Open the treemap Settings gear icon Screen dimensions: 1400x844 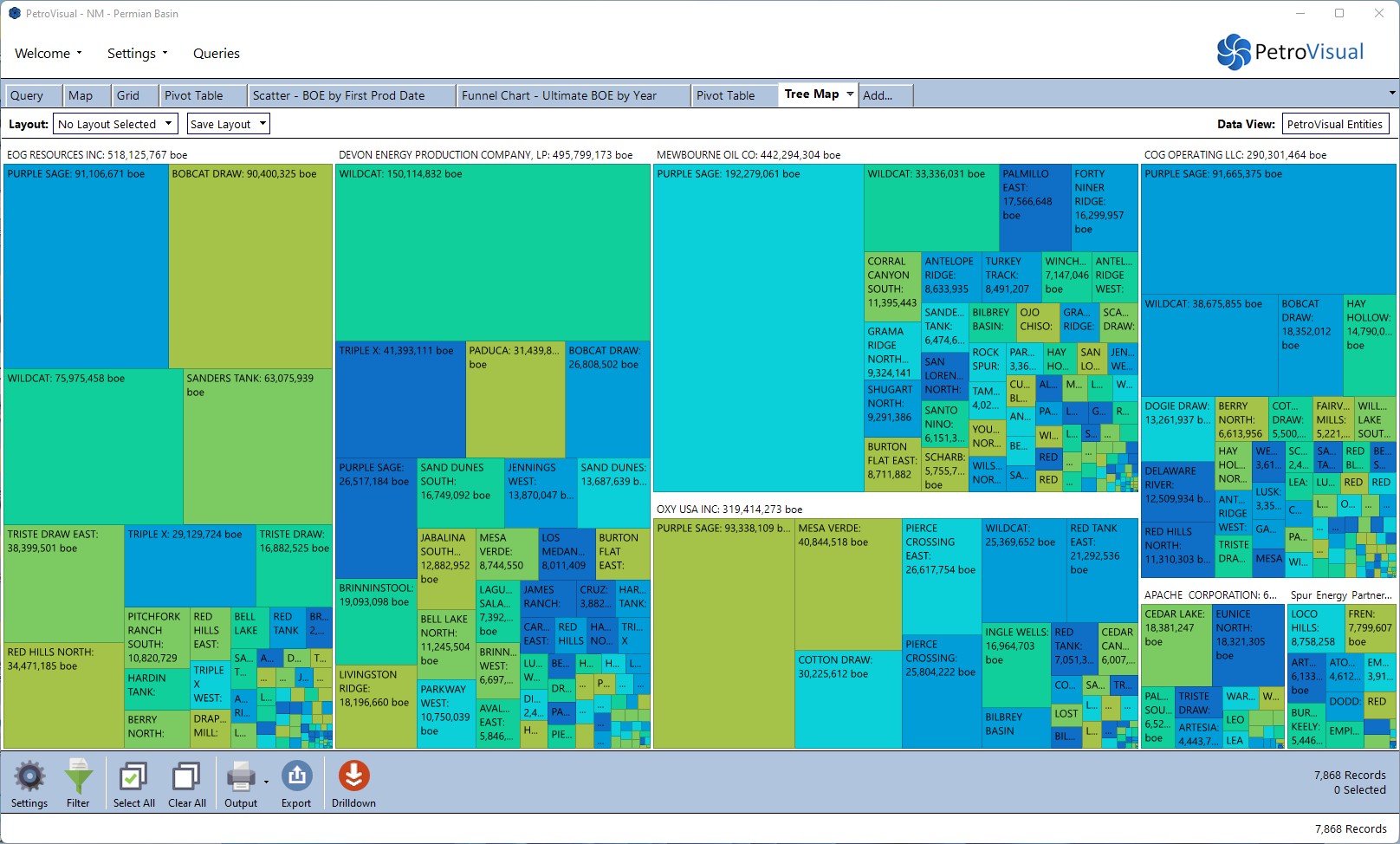pyautogui.click(x=29, y=776)
